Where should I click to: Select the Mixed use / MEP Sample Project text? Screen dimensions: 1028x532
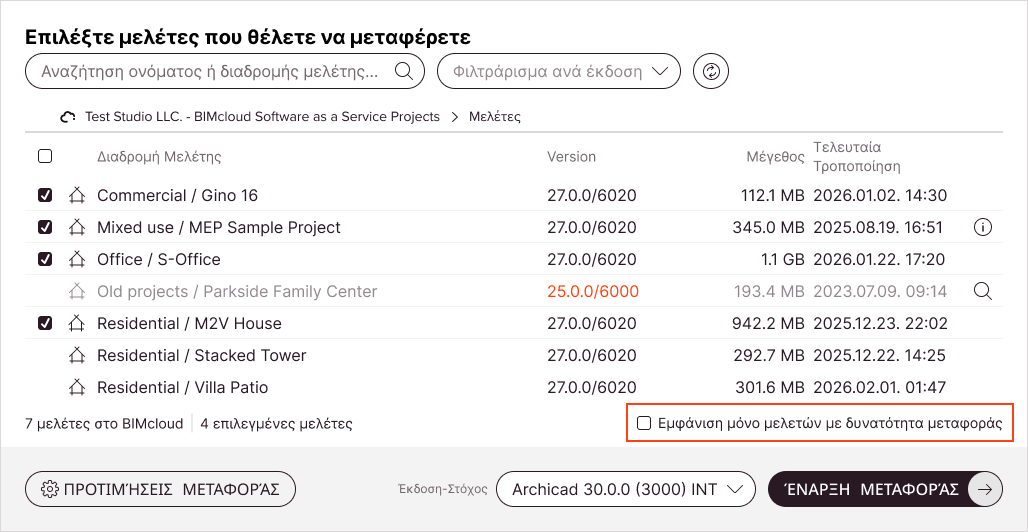click(x=219, y=228)
